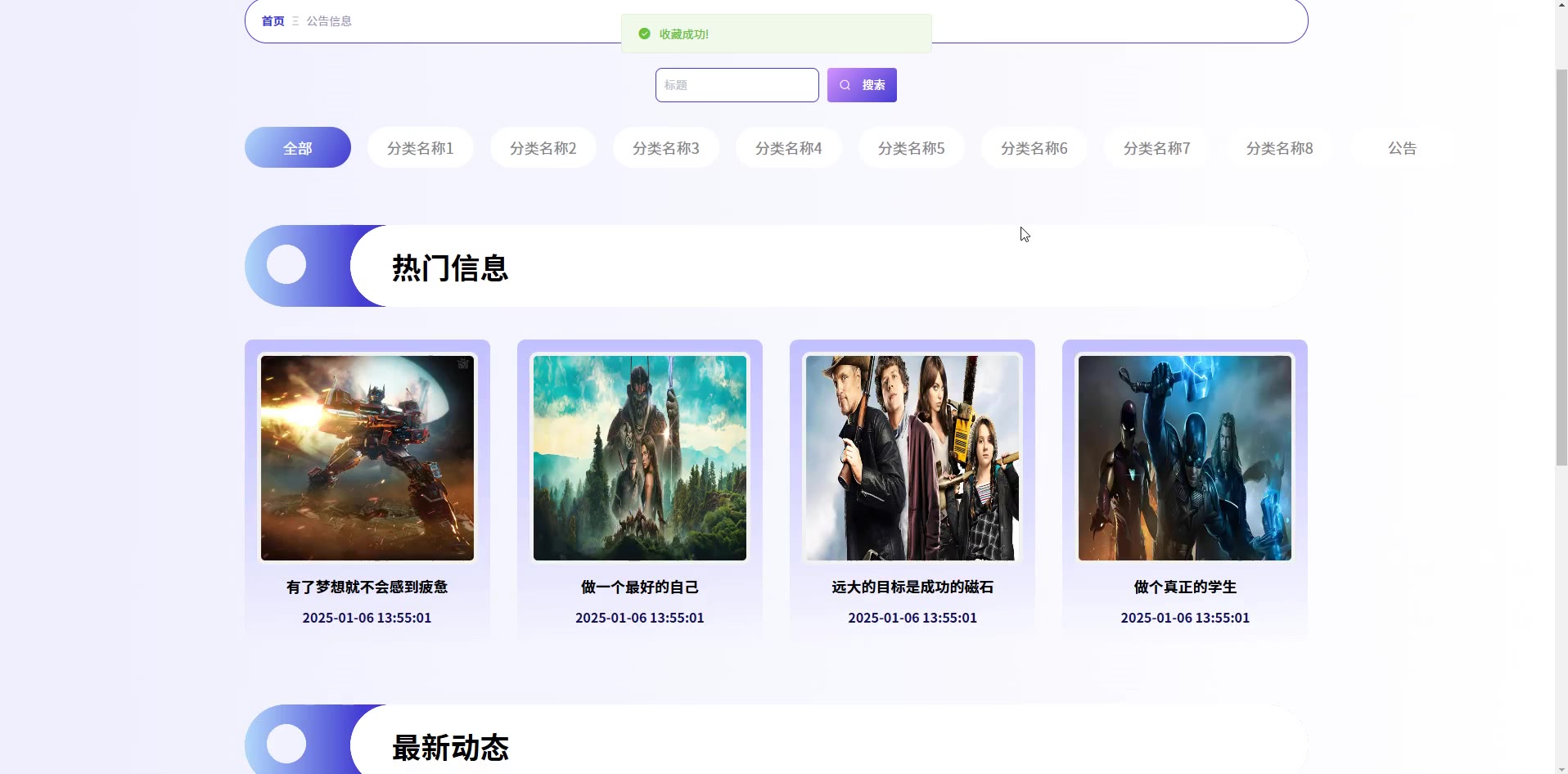The width and height of the screenshot is (1568, 774).
Task: Open the group image for 远大的目标是成功的磁石
Action: click(x=912, y=458)
